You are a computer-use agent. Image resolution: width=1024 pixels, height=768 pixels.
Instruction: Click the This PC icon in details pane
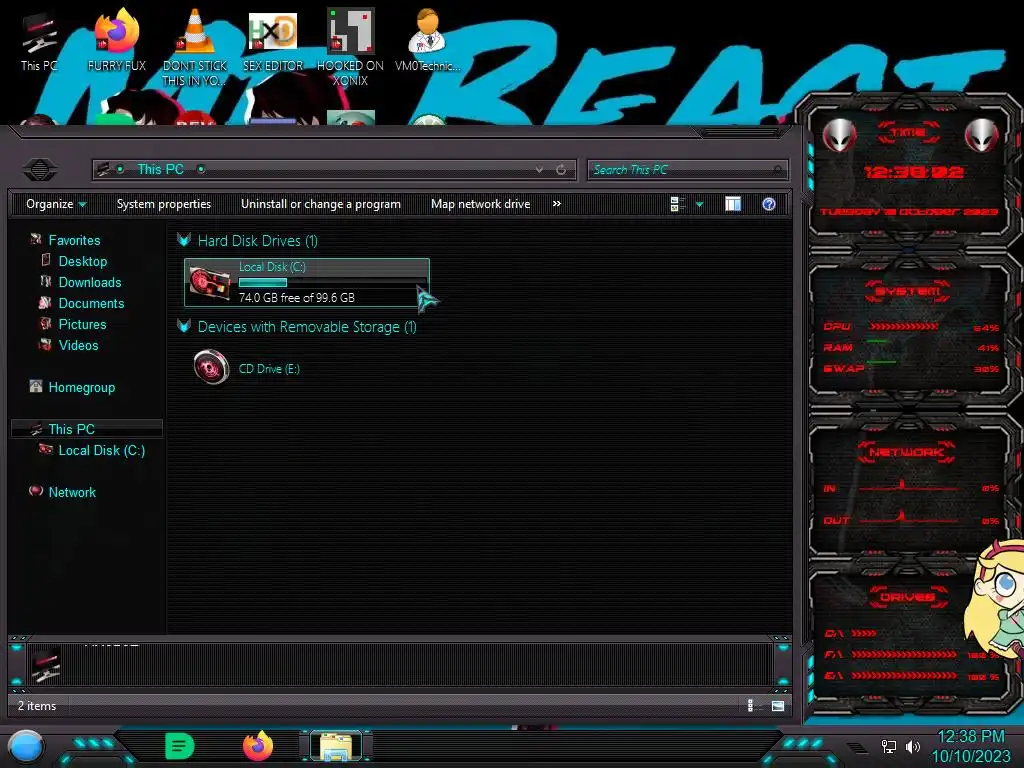point(46,664)
